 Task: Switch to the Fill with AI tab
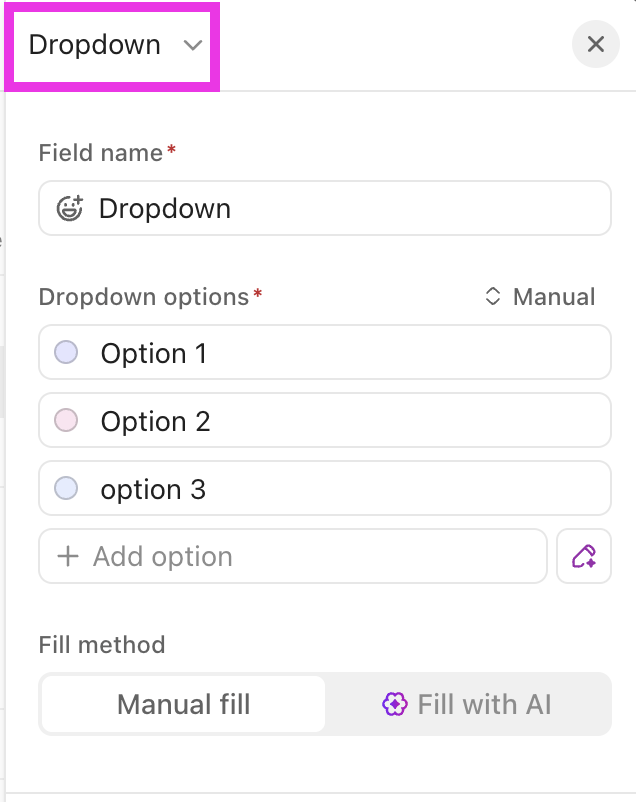point(467,704)
